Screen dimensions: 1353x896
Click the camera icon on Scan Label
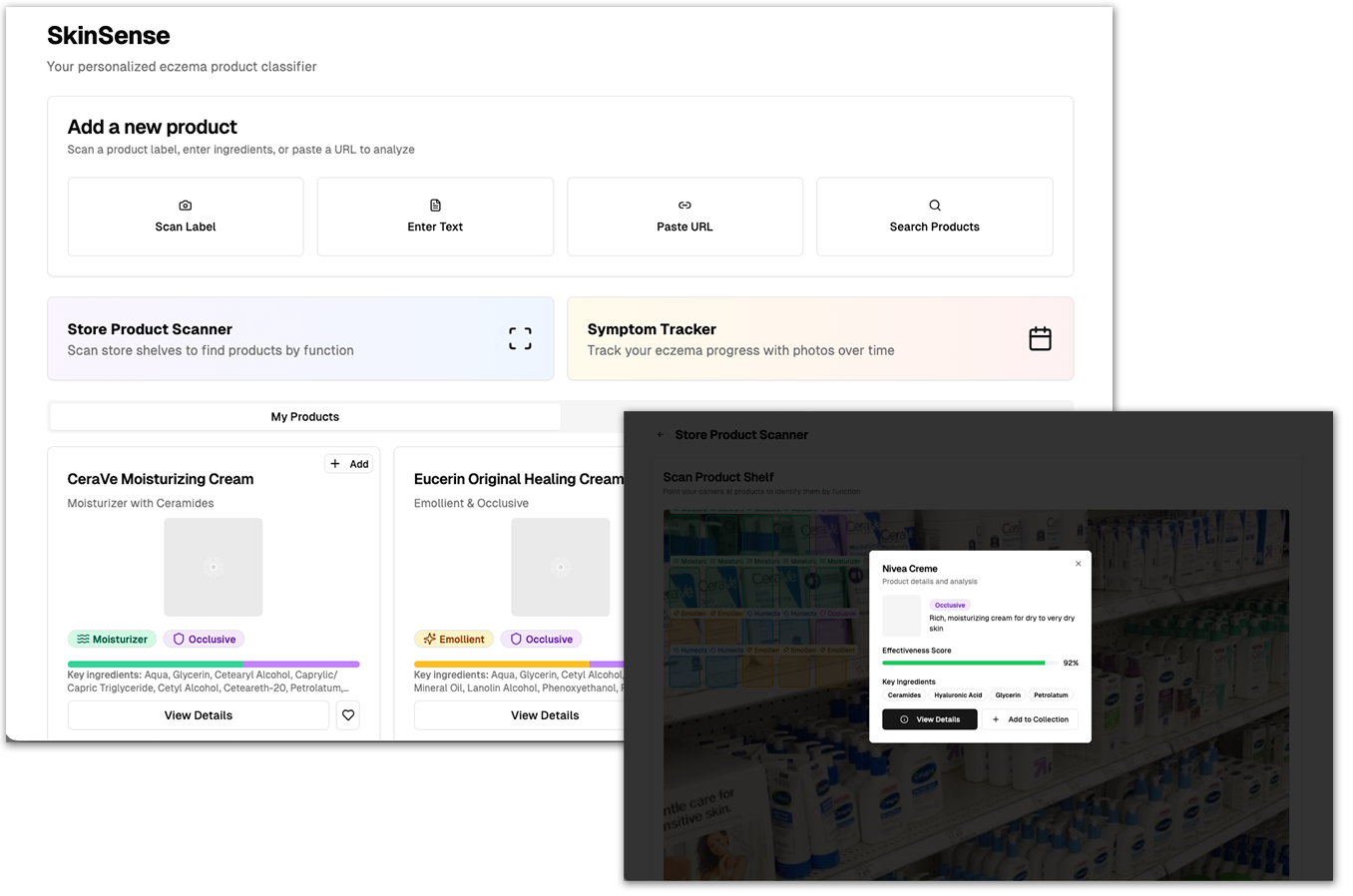pyautogui.click(x=185, y=206)
